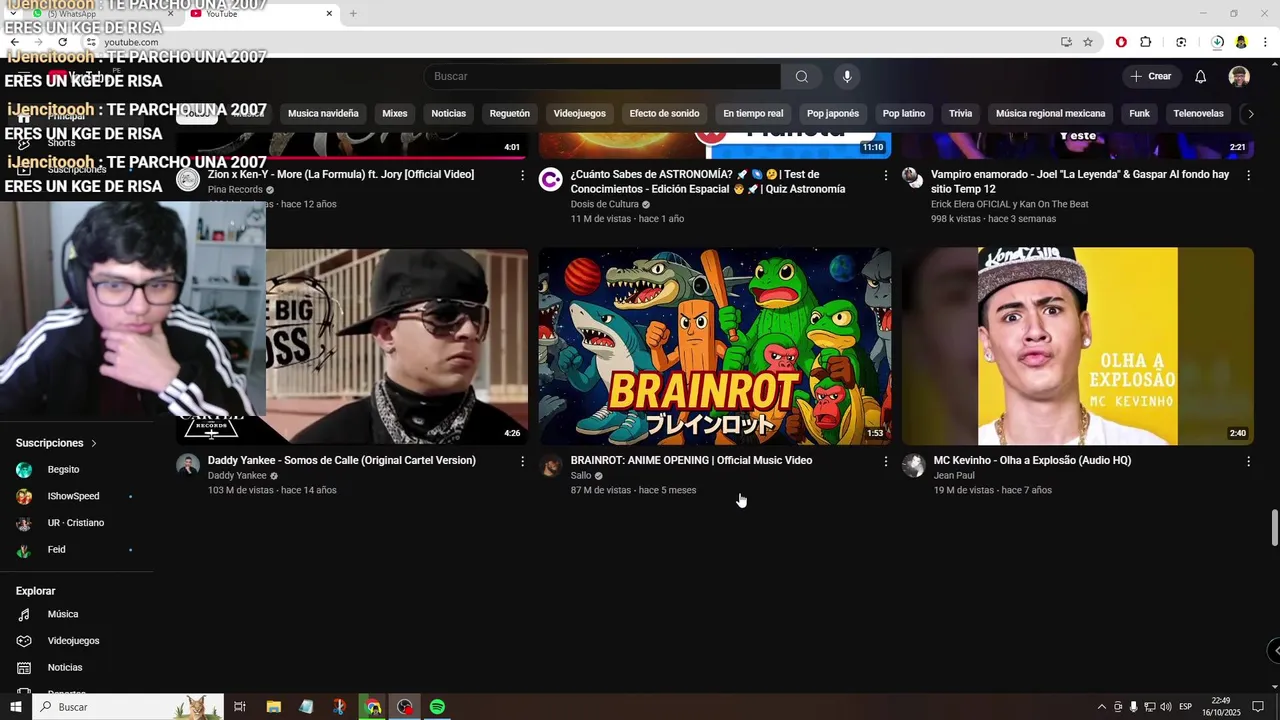
Task: Open YouTube account avatar menu
Action: point(1239,76)
